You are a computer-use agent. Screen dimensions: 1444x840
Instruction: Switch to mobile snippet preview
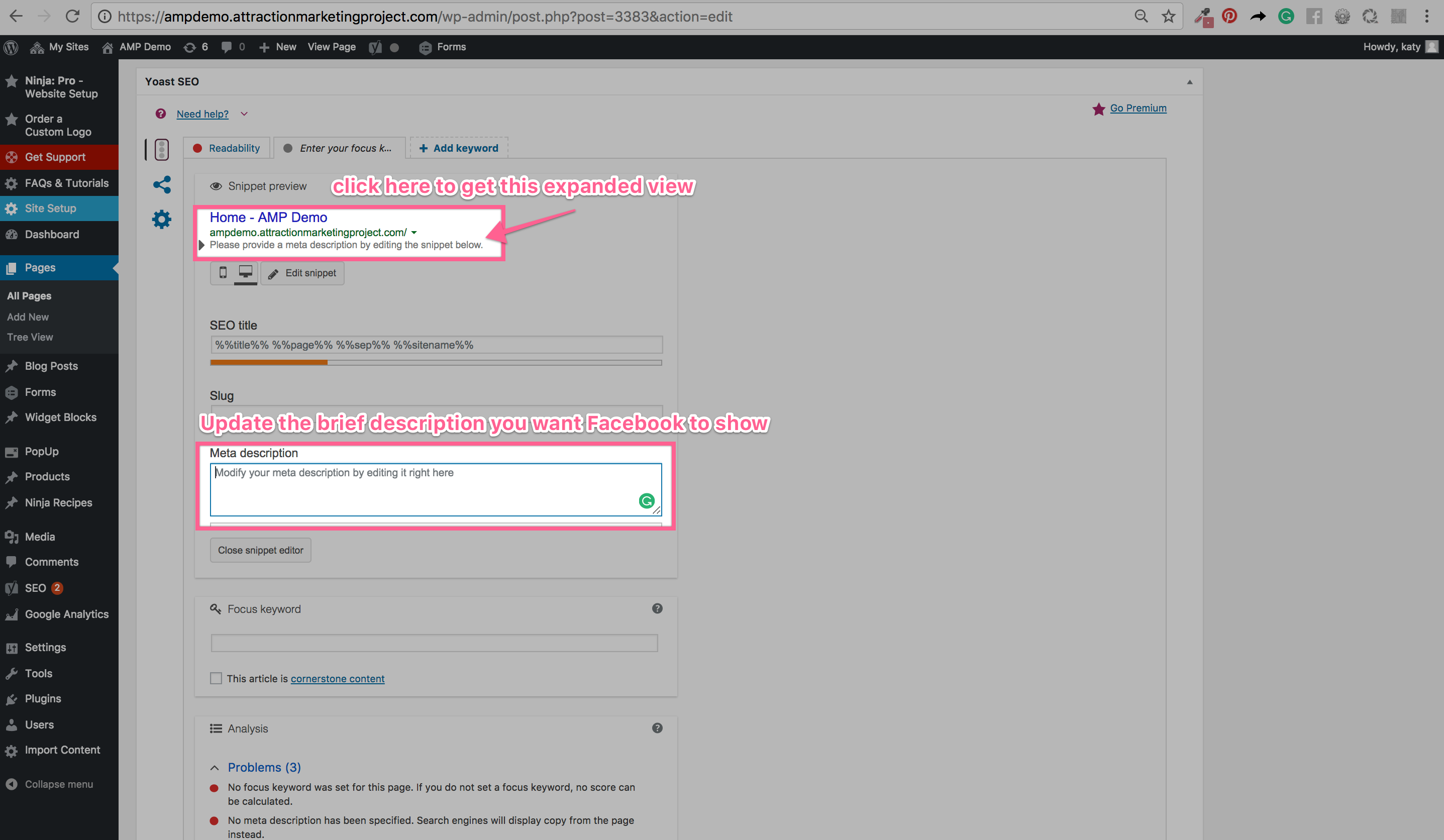coord(223,273)
